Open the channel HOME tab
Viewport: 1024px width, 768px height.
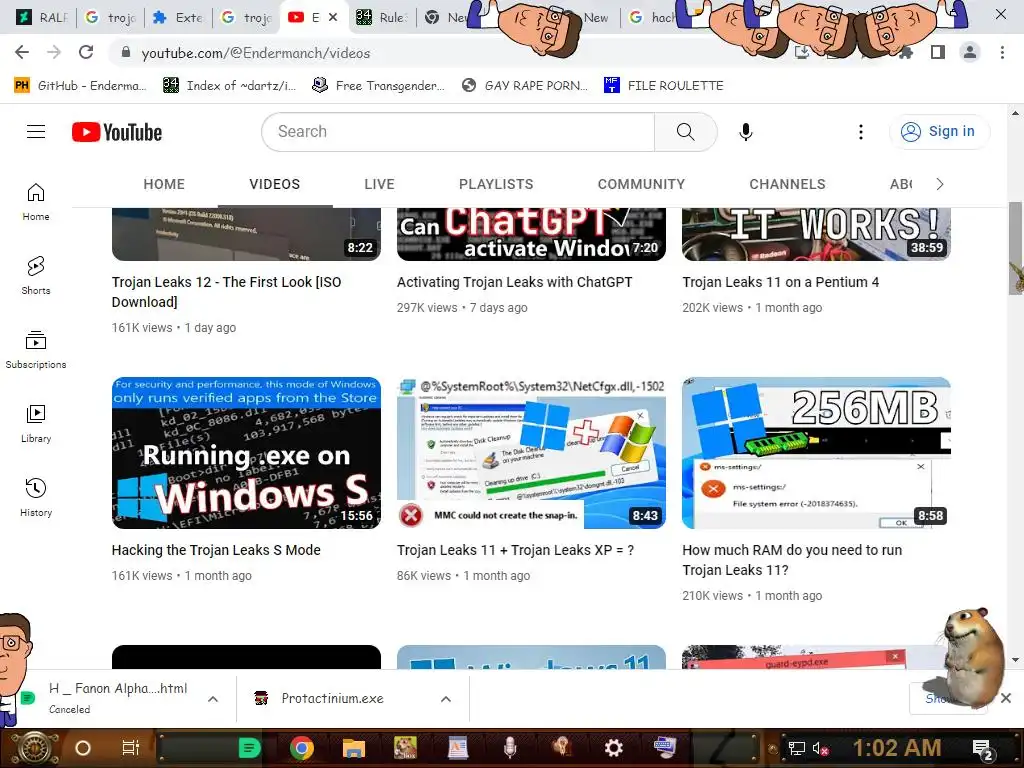coord(164,184)
